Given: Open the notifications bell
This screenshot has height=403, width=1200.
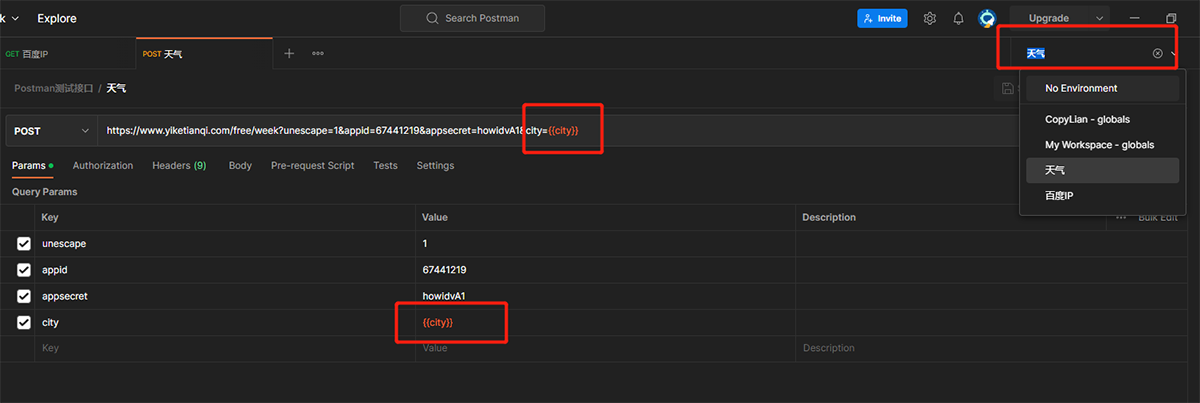Looking at the screenshot, I should (958, 18).
